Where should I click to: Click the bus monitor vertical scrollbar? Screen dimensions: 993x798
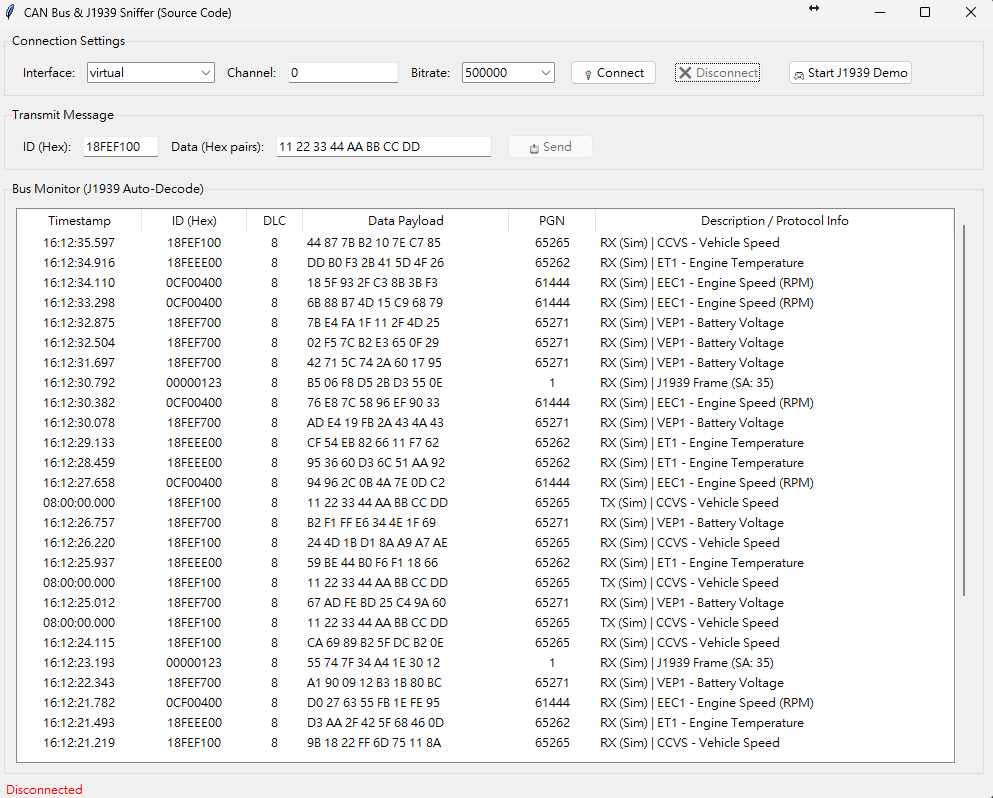coord(964,410)
